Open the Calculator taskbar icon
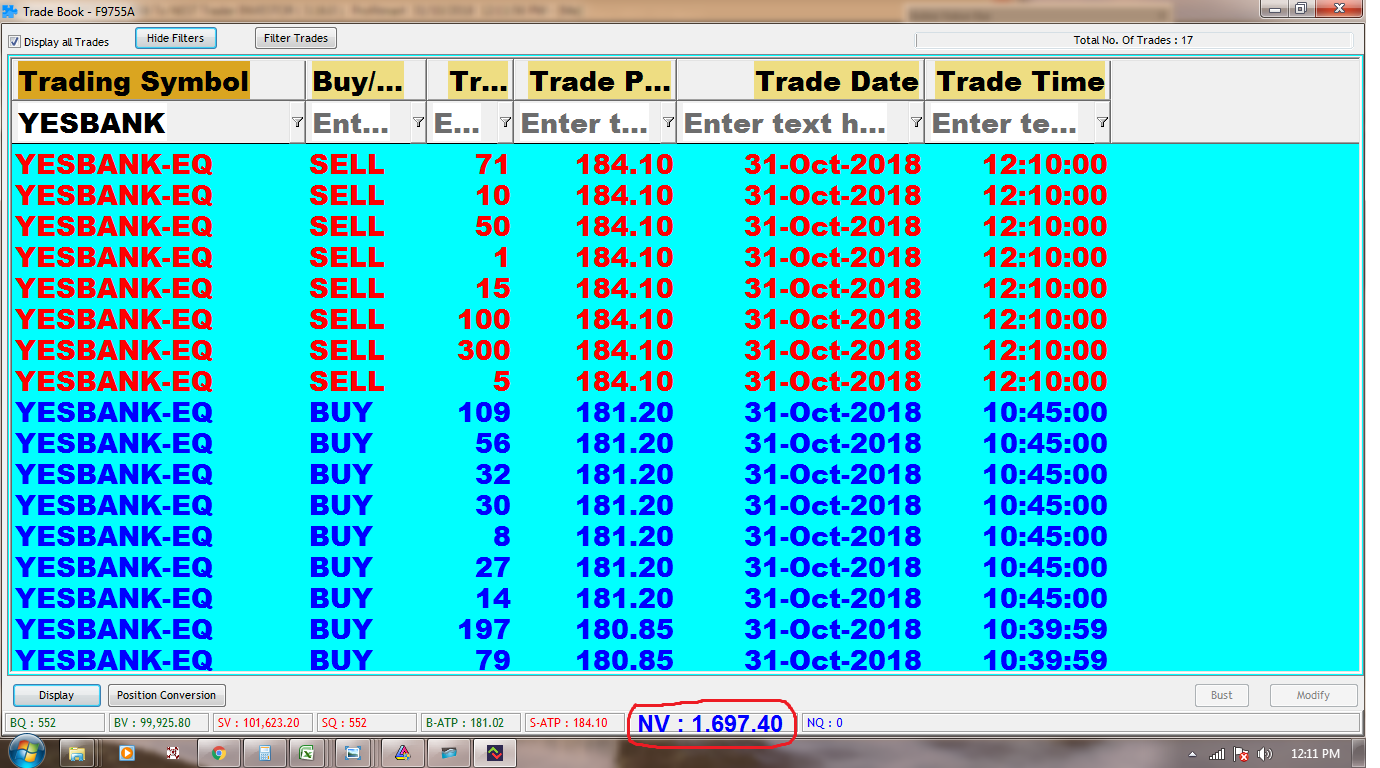Image resolution: width=1380 pixels, height=768 pixels. pyautogui.click(x=265, y=752)
